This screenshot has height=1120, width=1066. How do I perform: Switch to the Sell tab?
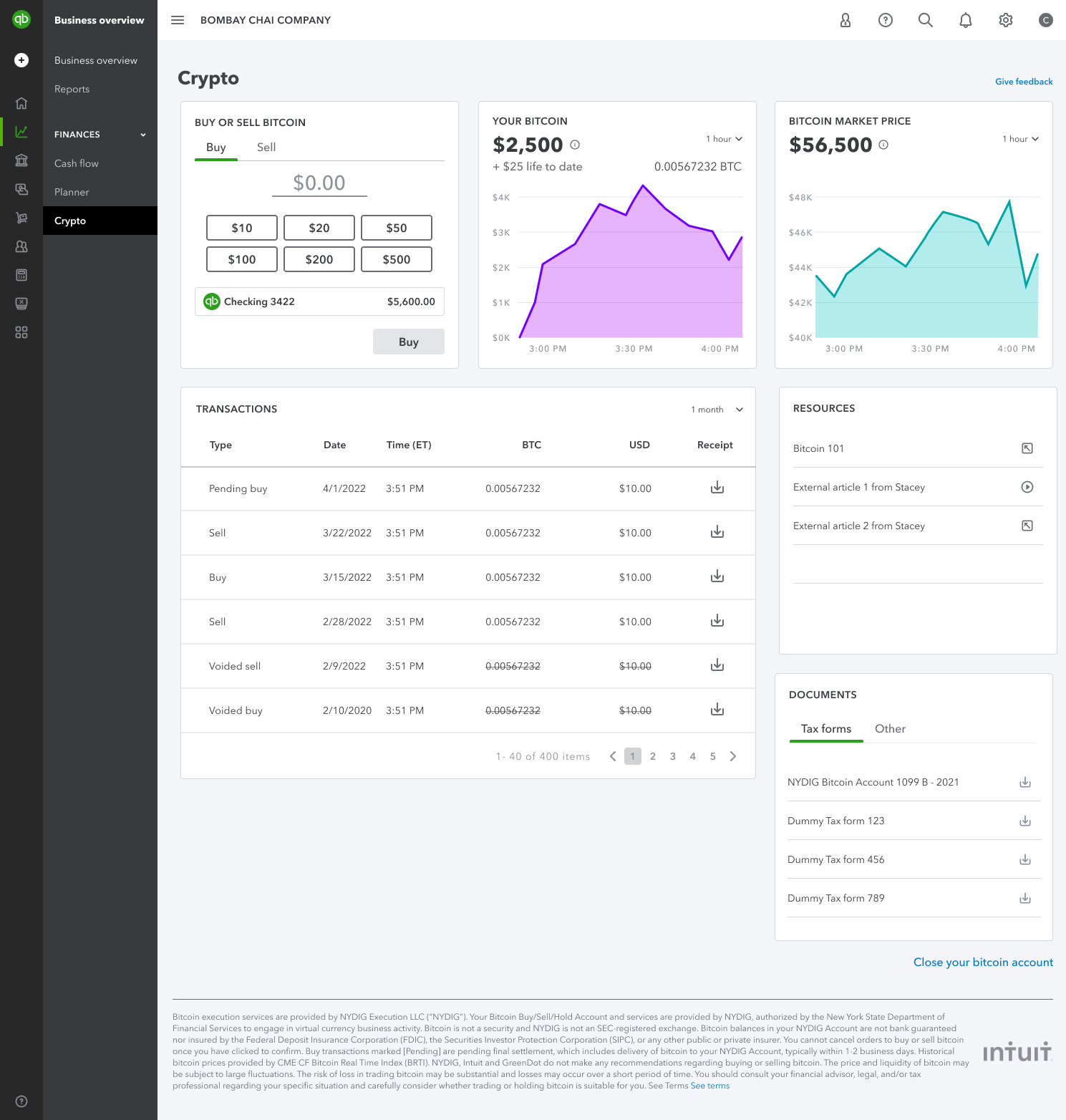click(266, 147)
